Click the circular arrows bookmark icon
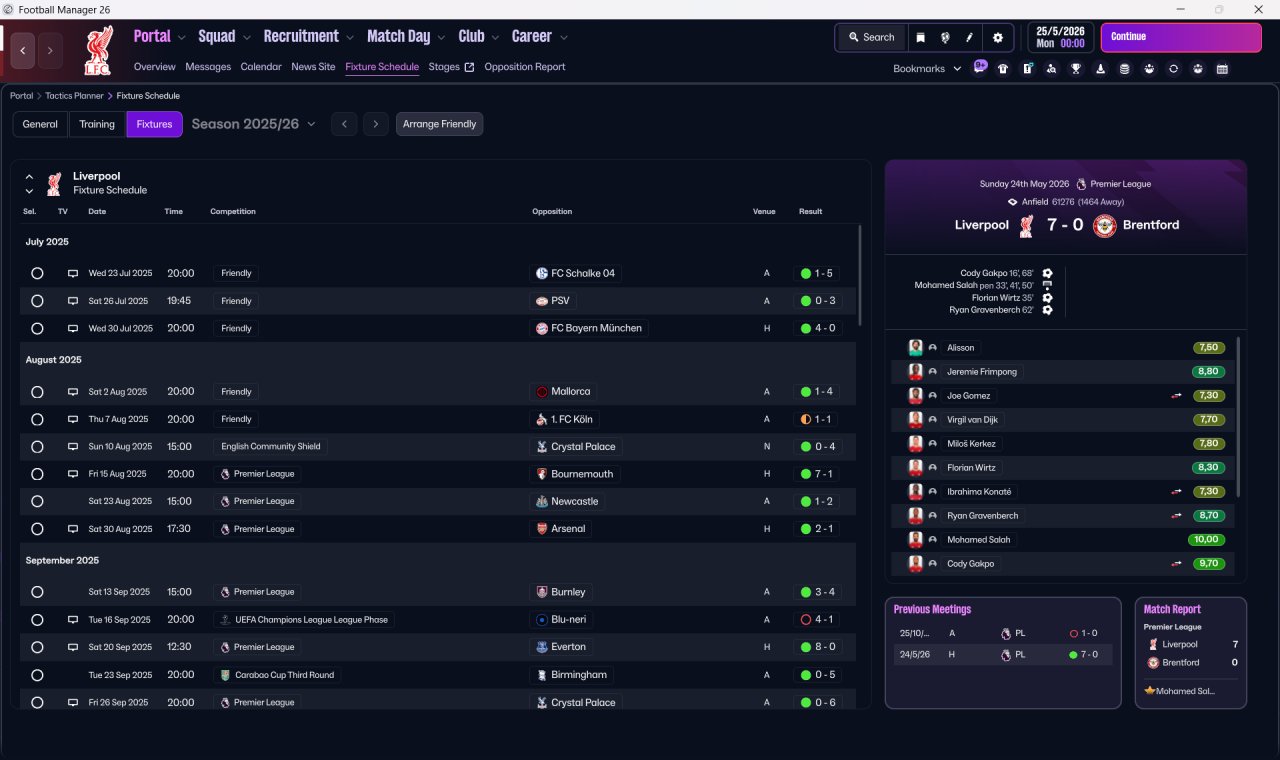The height and width of the screenshot is (760, 1280). coord(1174,69)
